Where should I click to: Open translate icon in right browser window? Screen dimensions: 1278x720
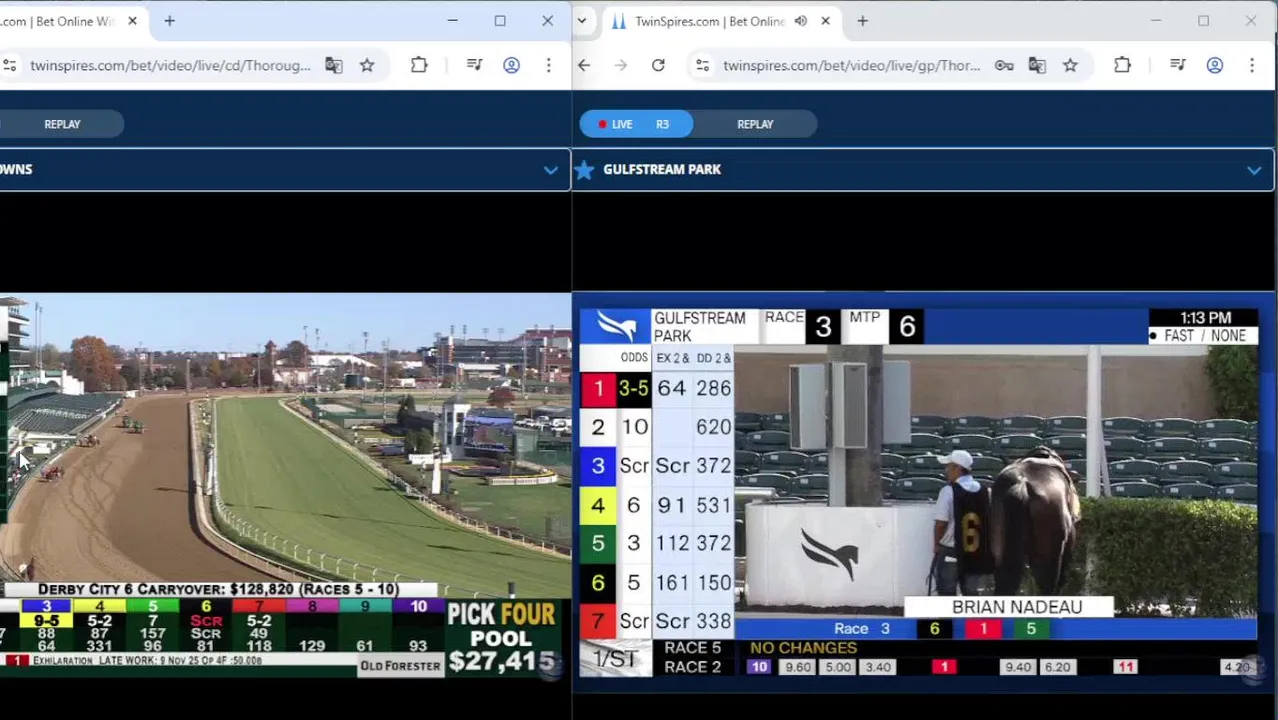pyautogui.click(x=1037, y=65)
